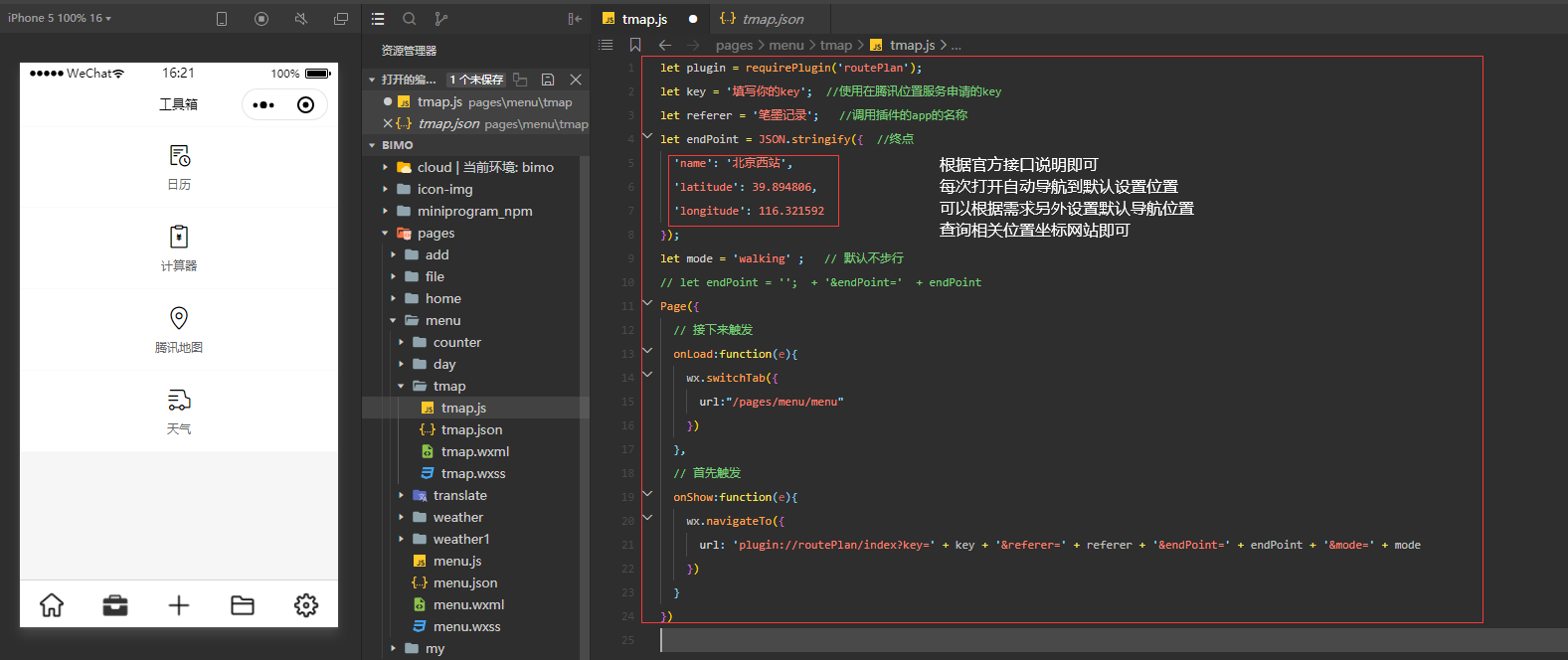Click the pages breadcrumb segment
Image resolution: width=1568 pixels, height=660 pixels.
click(x=734, y=45)
